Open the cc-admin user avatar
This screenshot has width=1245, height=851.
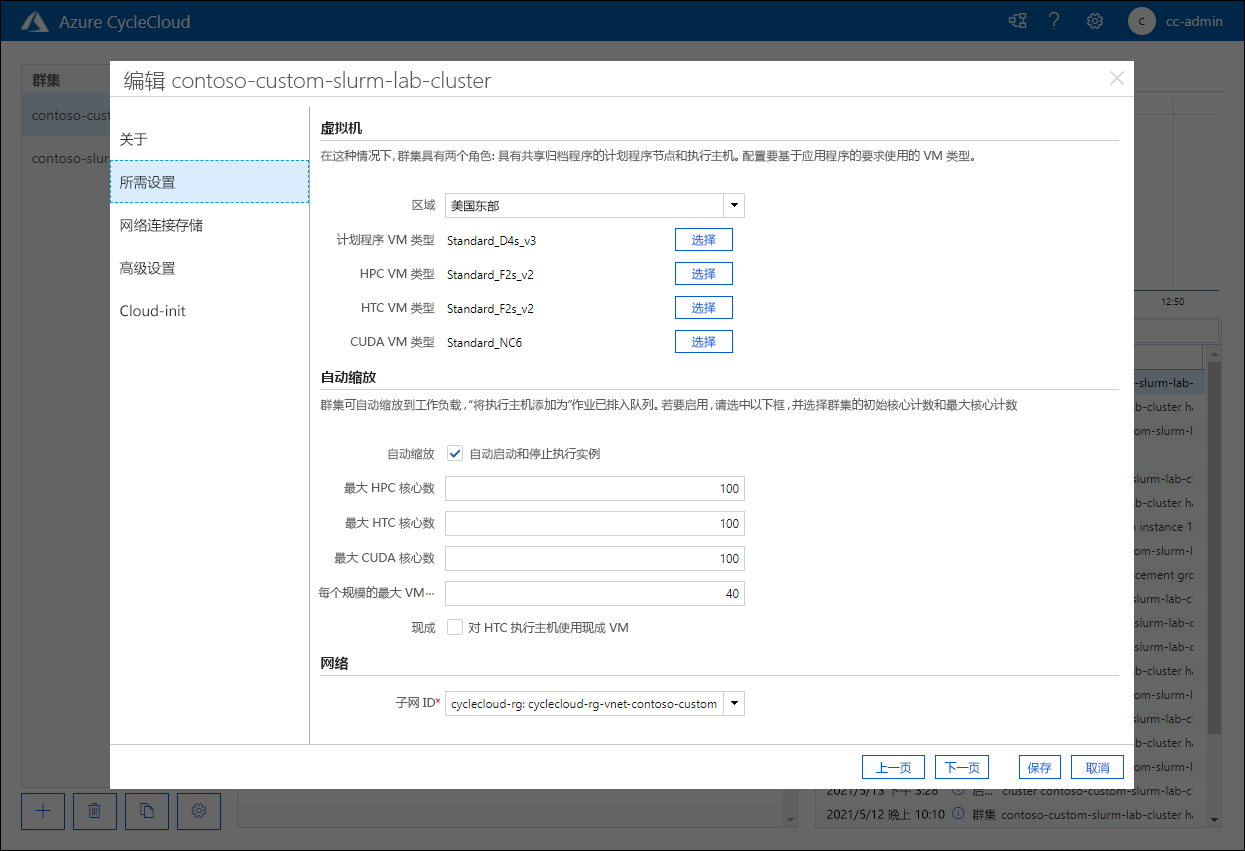(x=1142, y=21)
